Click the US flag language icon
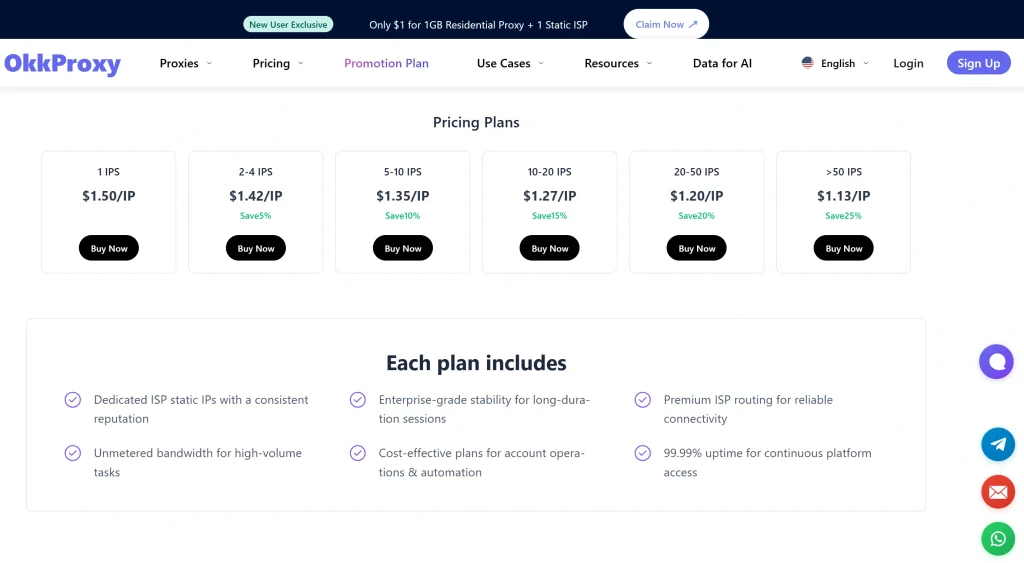The width and height of the screenshot is (1024, 563). click(808, 63)
